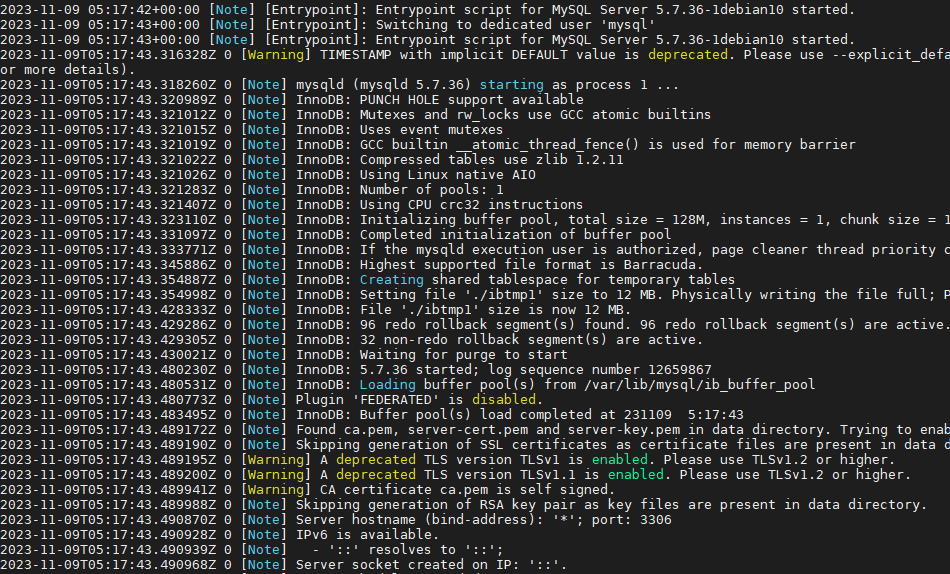950x574 pixels.
Task: Click '96 redo rollback segment(s) found' text
Action: tap(496, 325)
